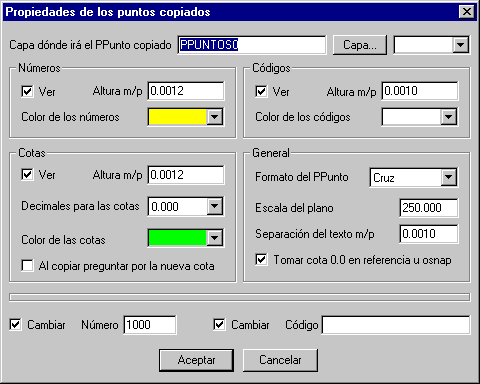This screenshot has width=480, height=384.
Task: Open Color de los códigos dropdown arrow
Action: coord(449,117)
